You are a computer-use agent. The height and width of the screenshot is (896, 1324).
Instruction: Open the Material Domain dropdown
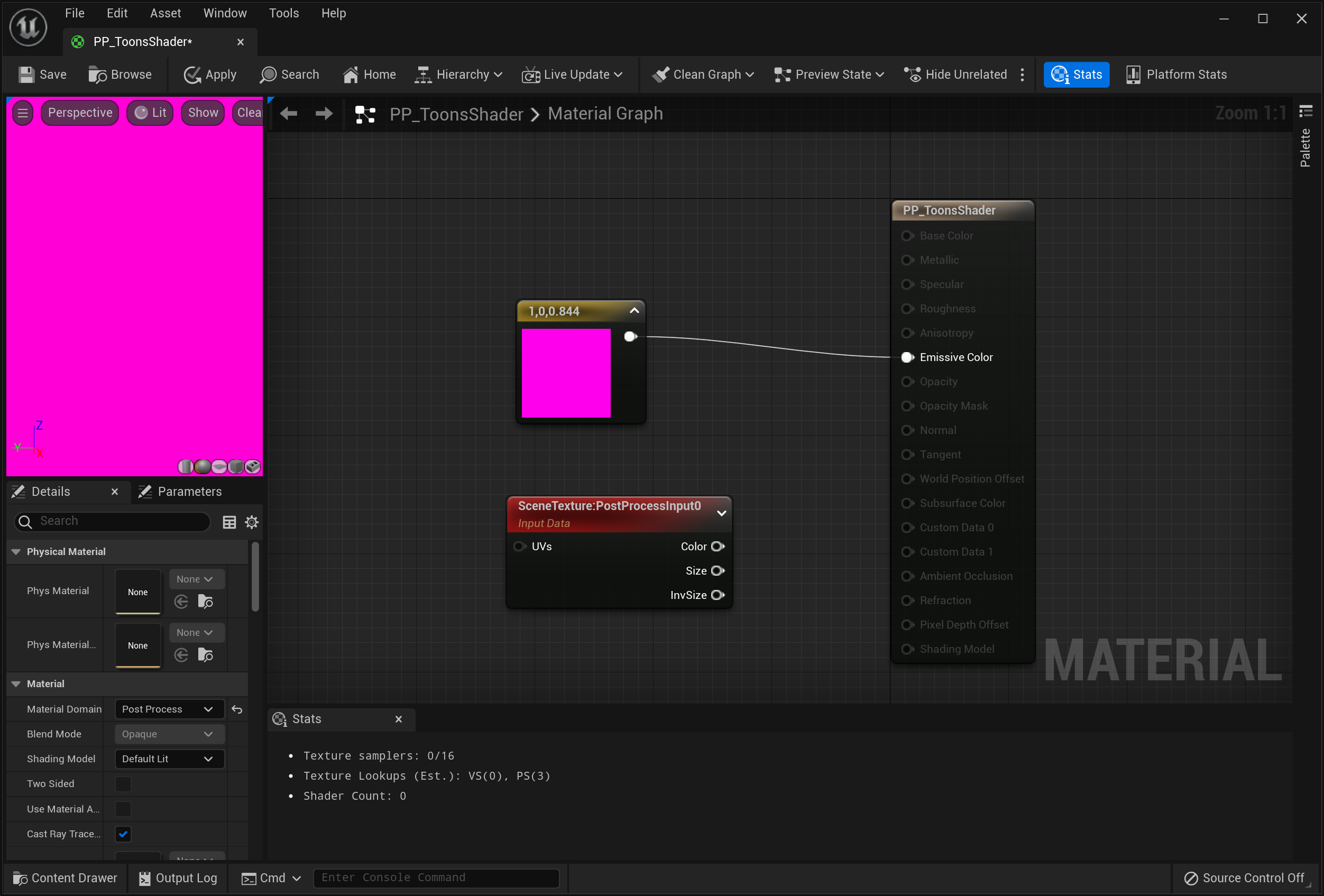coord(168,709)
